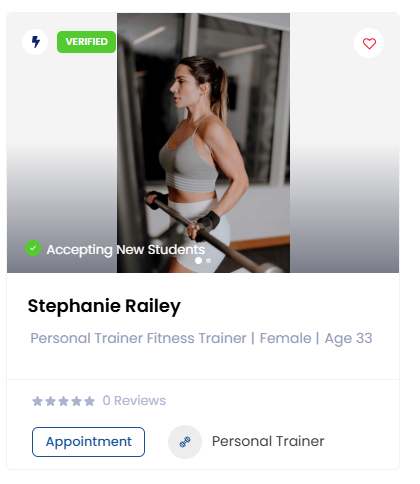Favorite the trainer with the heart icon
Screen dimensions: 420x484
369,43
